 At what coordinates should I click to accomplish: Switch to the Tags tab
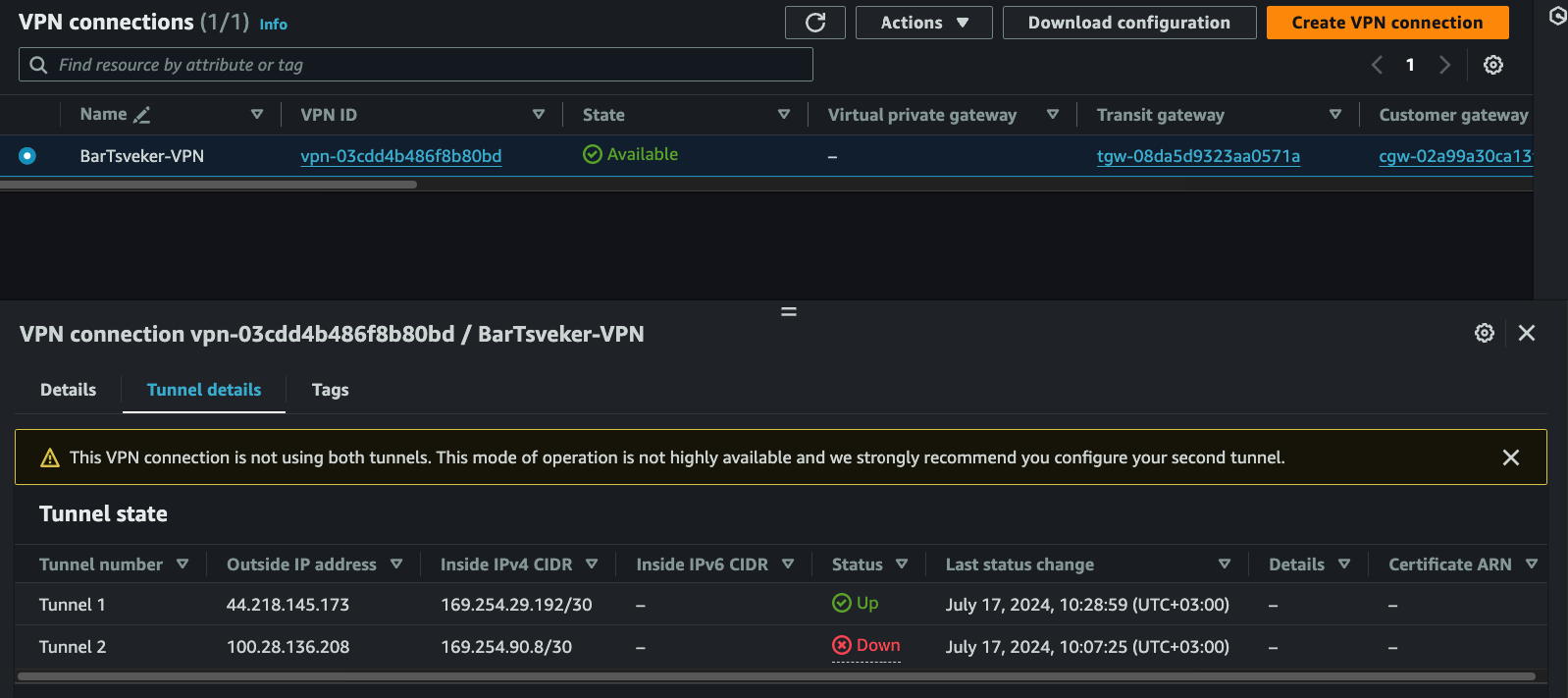point(330,390)
